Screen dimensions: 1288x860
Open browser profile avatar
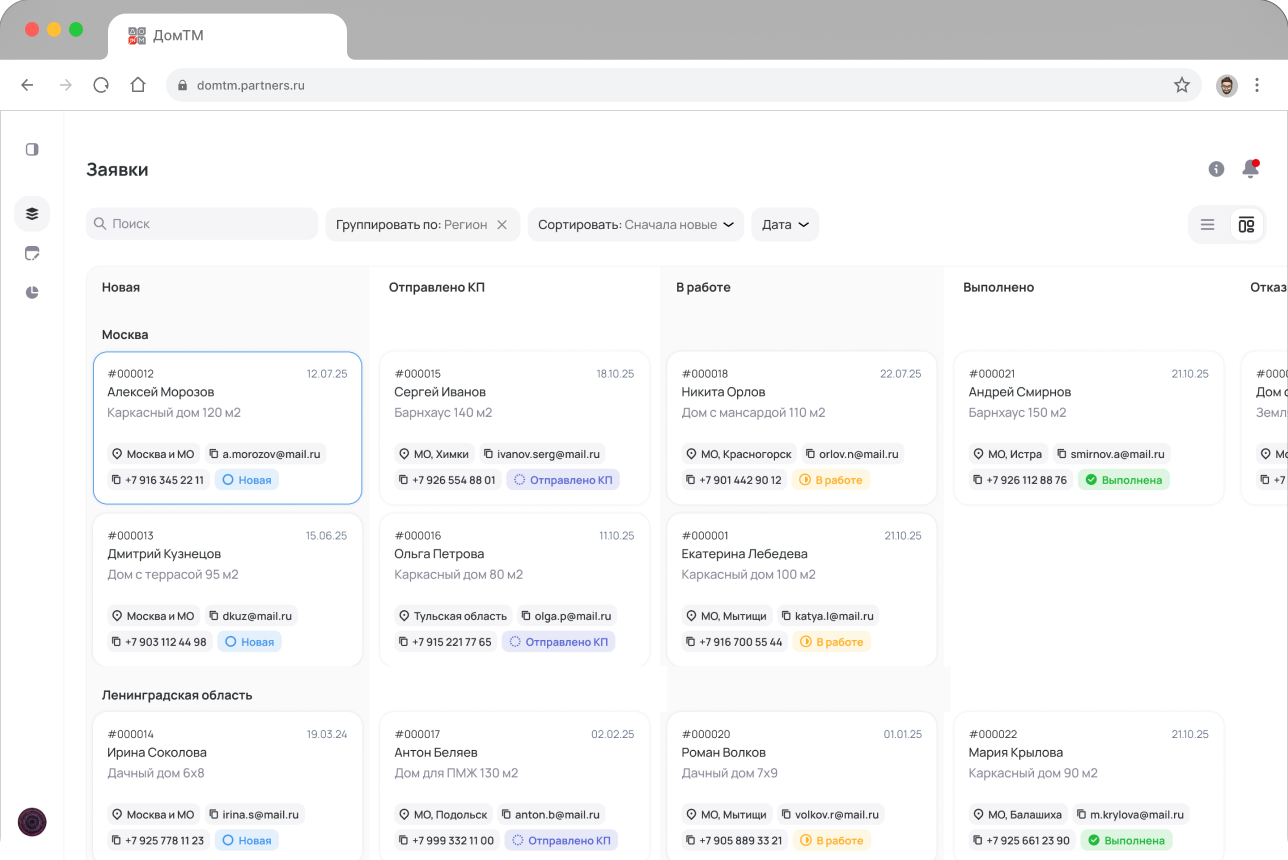click(x=1227, y=85)
